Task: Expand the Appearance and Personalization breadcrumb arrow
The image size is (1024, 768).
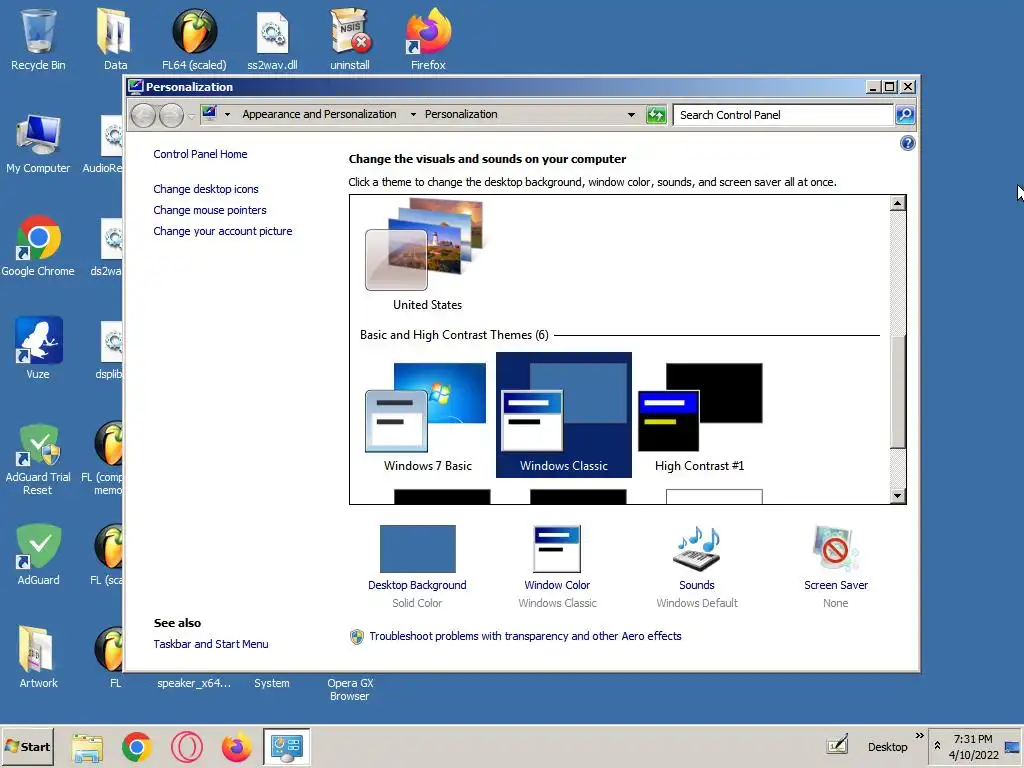Action: 413,114
